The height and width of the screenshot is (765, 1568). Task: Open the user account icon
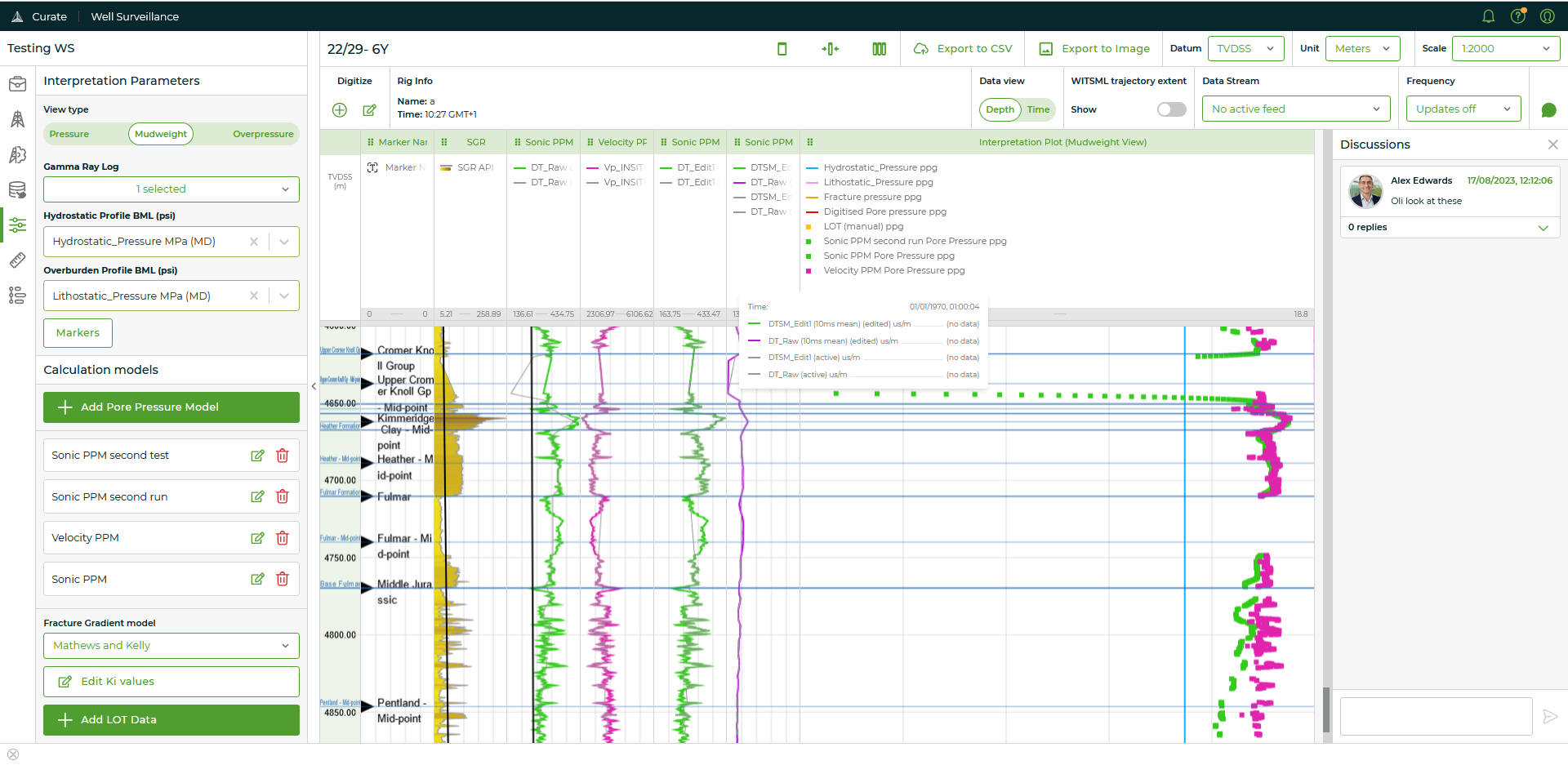click(1547, 16)
